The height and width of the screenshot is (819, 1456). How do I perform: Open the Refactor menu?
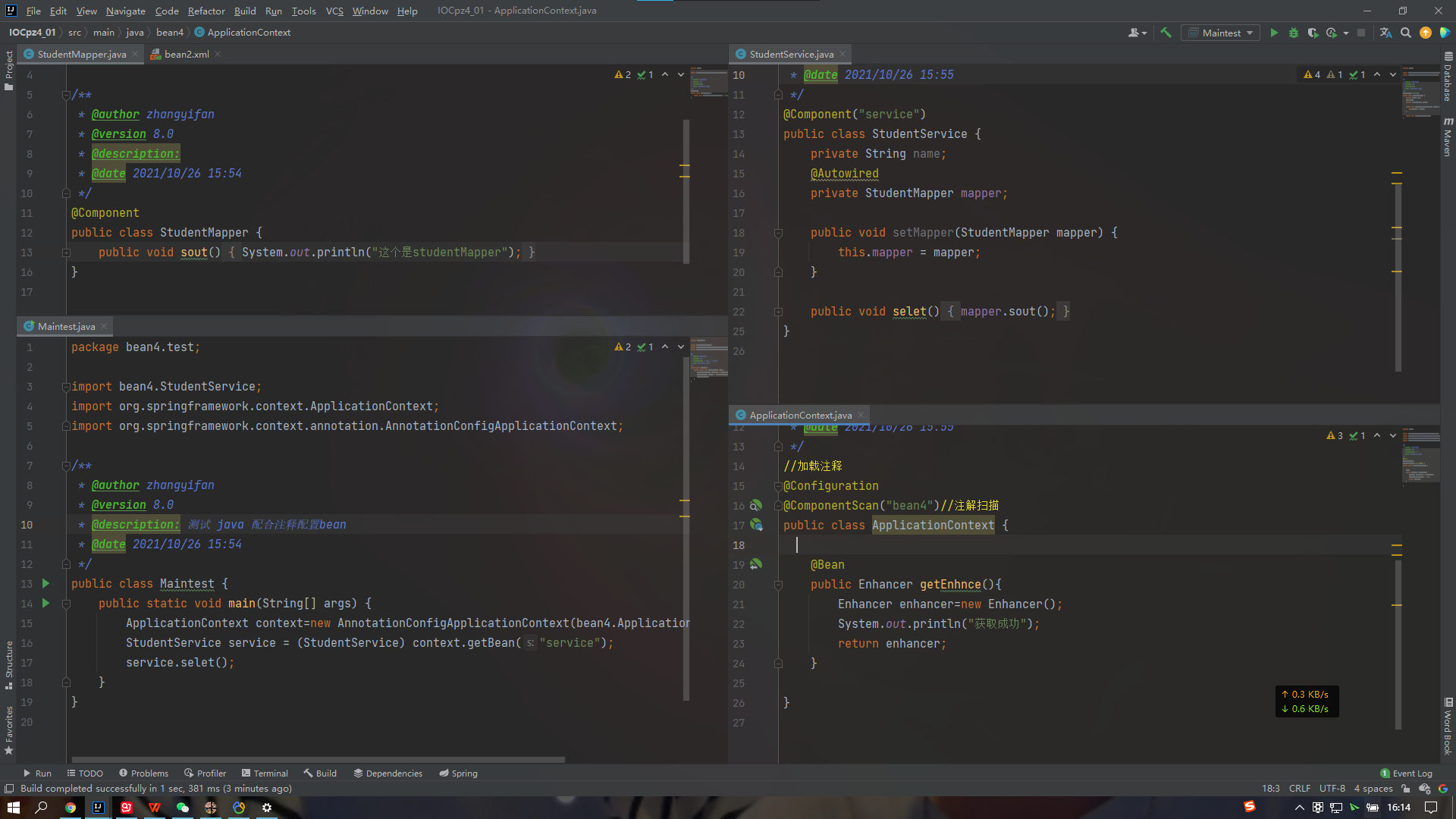click(206, 11)
